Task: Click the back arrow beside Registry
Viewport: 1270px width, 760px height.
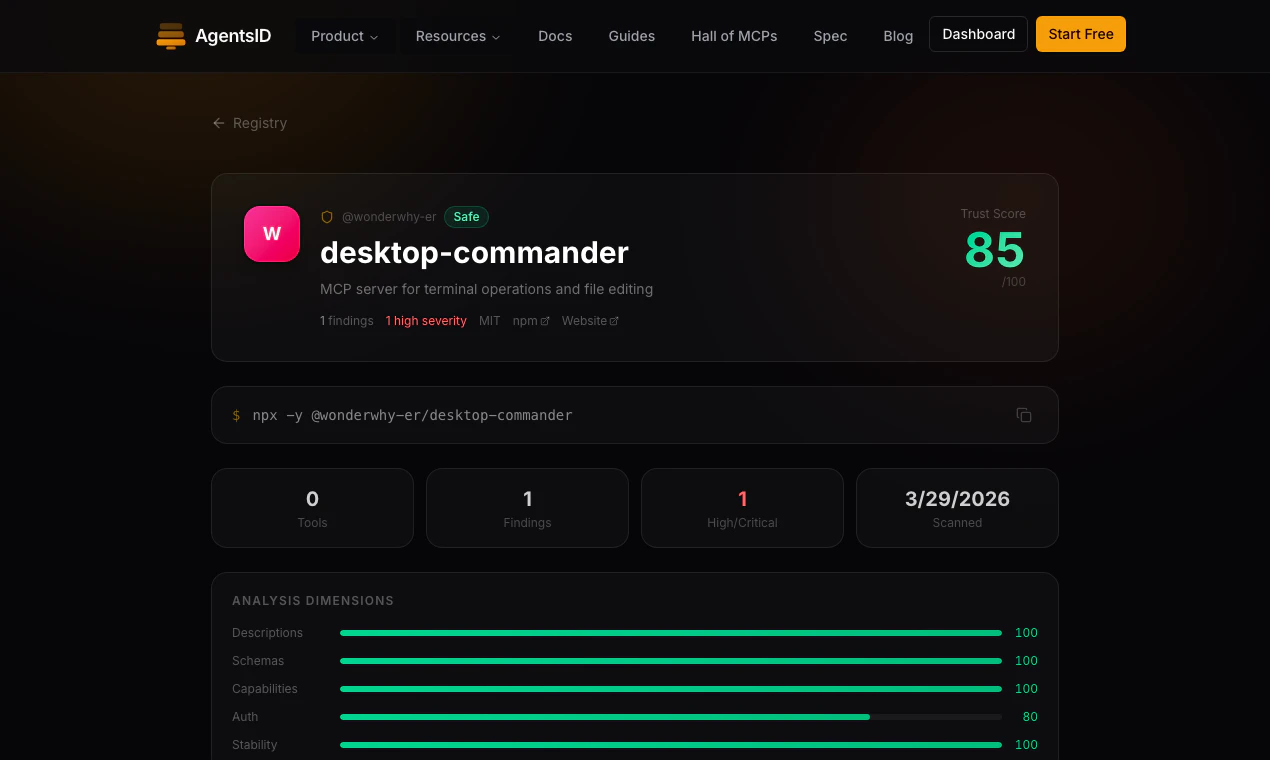Action: [x=218, y=122]
